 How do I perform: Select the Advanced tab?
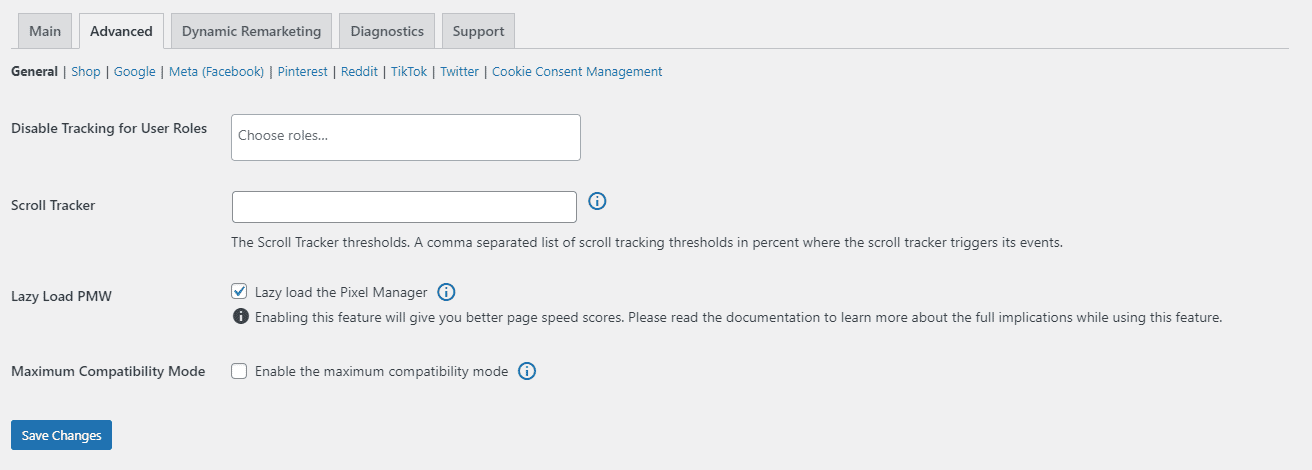121,31
